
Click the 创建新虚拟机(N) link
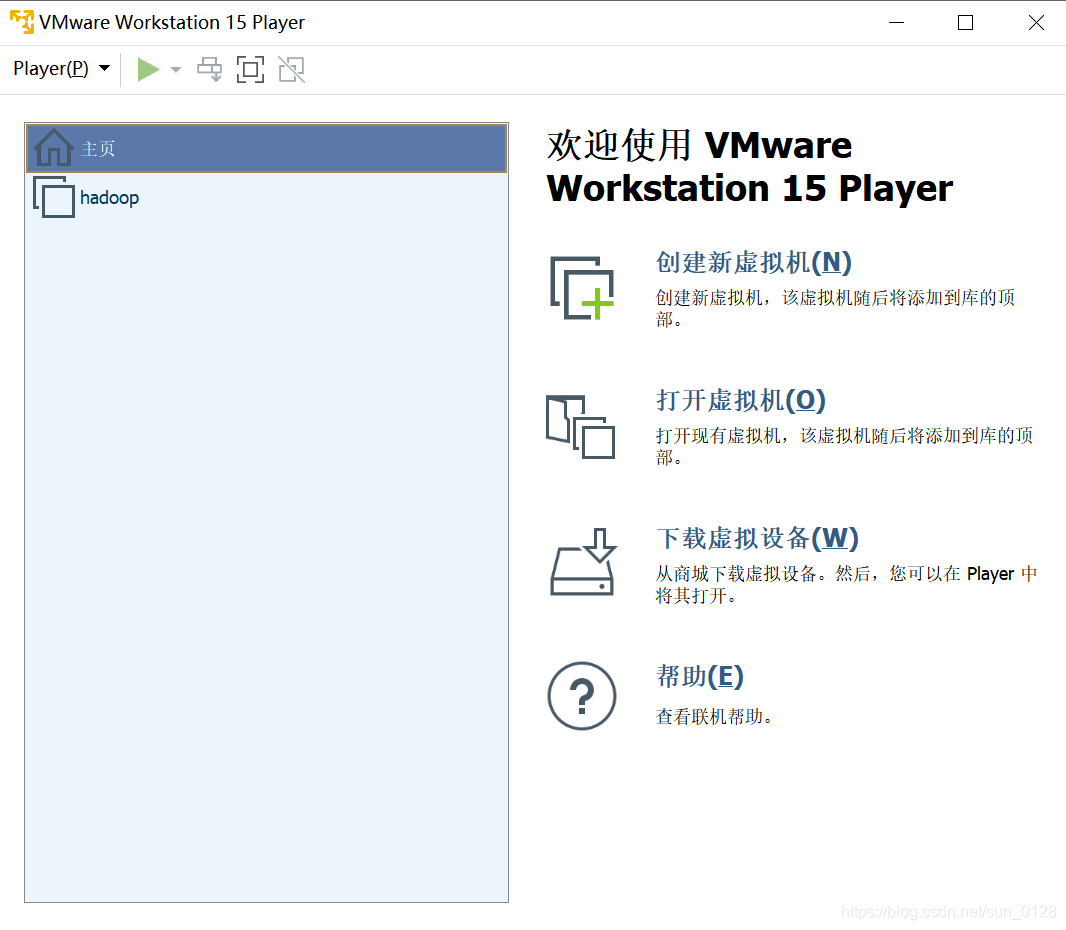tap(753, 262)
